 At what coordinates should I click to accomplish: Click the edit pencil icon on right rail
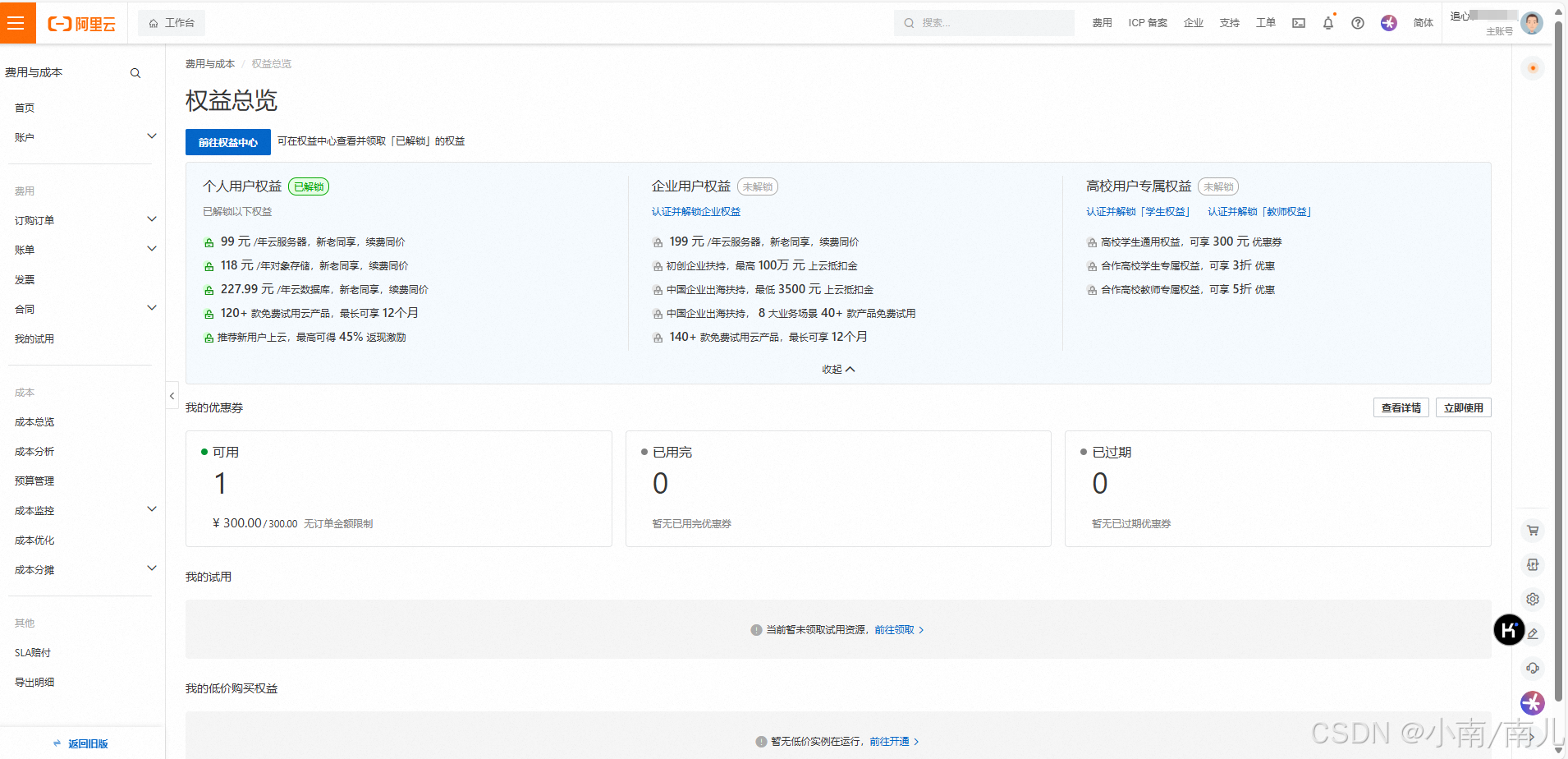pos(1533,634)
